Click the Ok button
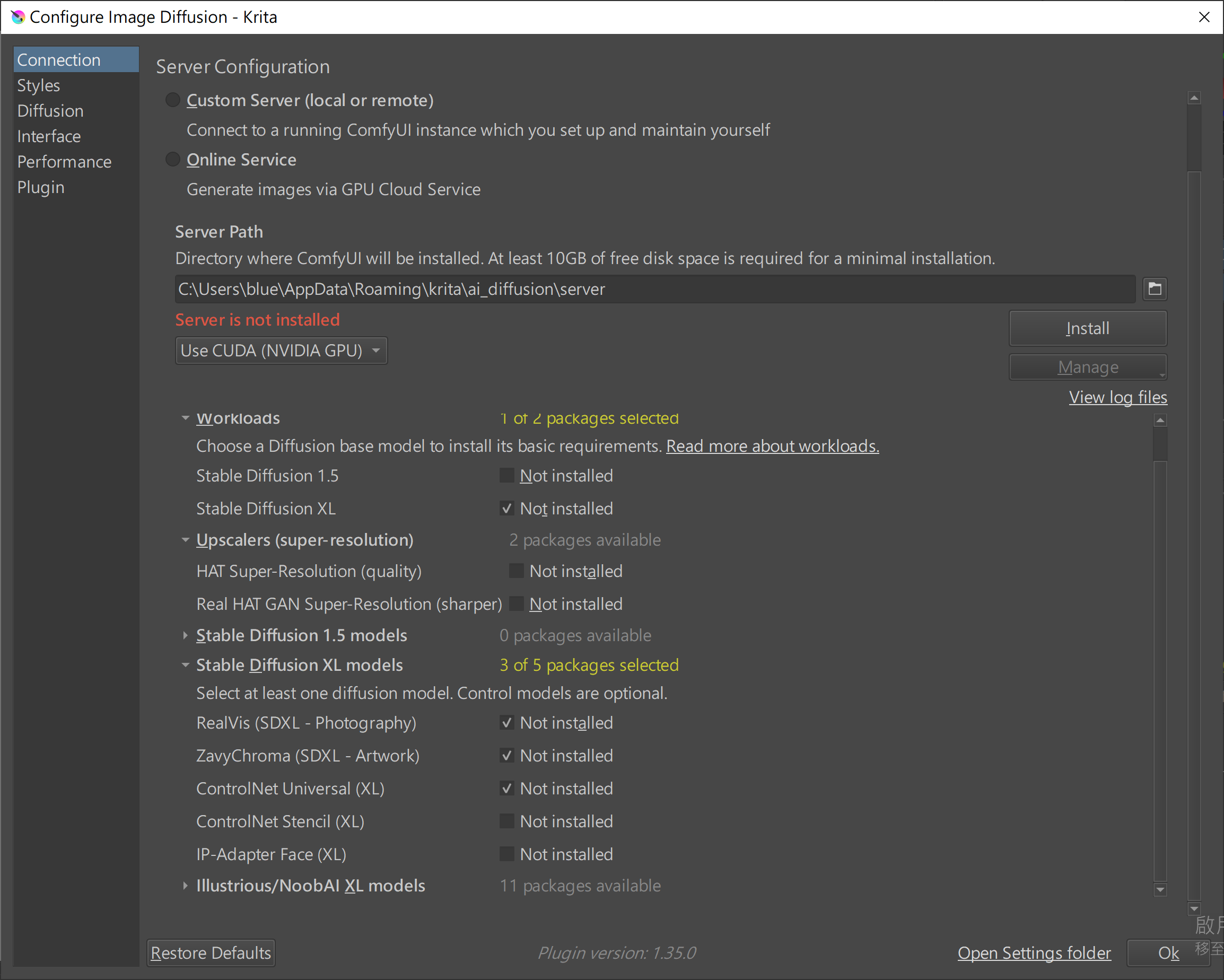Screen dimensions: 1224x980 coord(1168,953)
